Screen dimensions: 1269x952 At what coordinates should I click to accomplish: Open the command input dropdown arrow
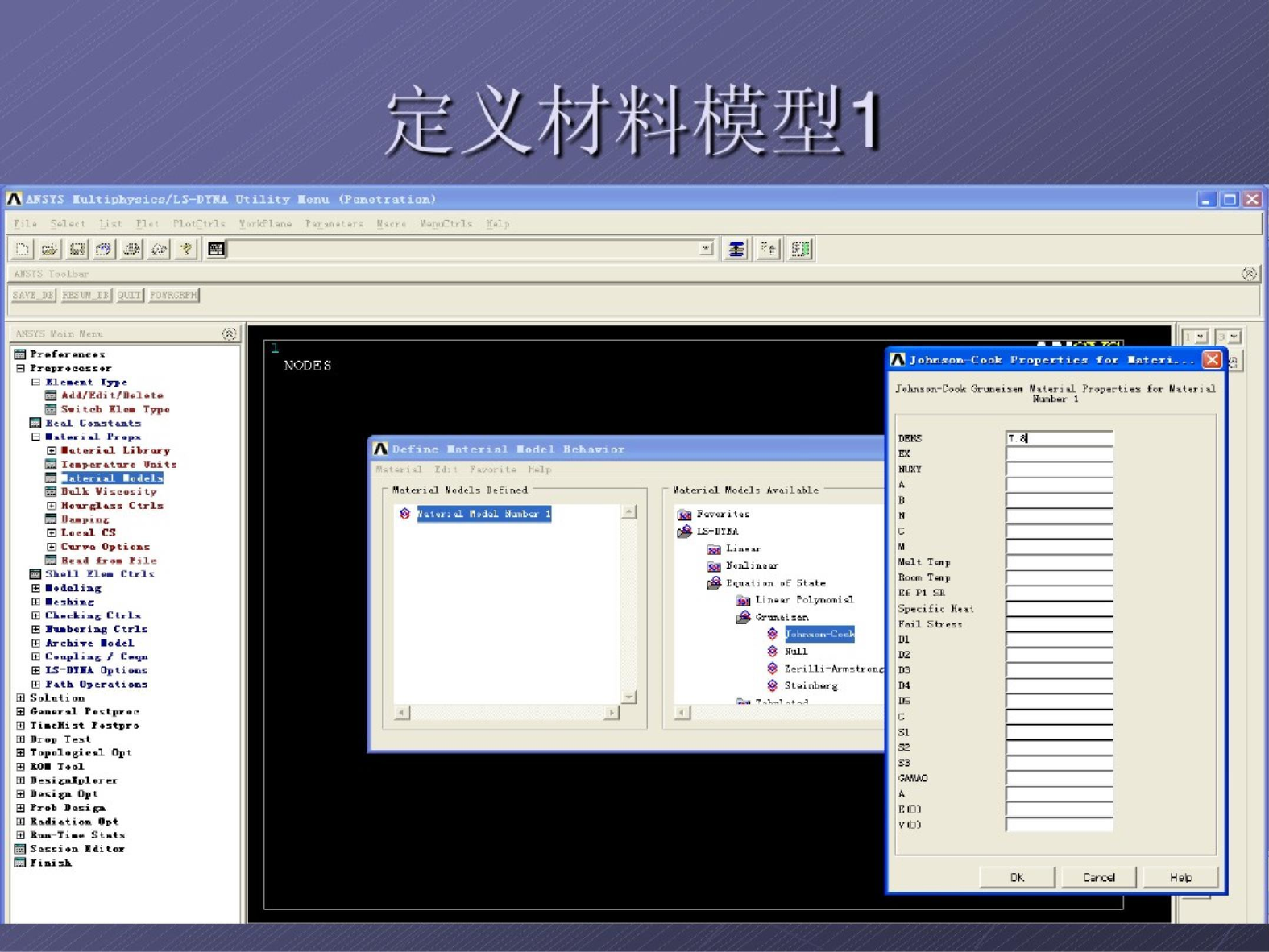[x=706, y=249]
